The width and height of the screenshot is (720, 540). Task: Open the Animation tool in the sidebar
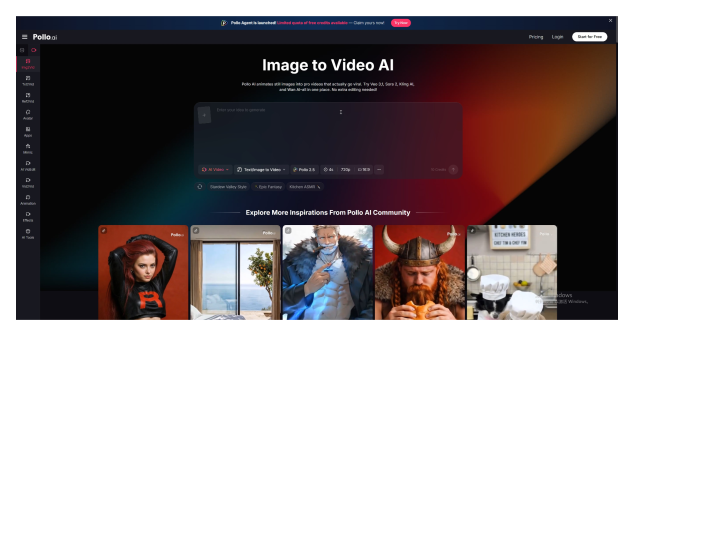tap(28, 200)
